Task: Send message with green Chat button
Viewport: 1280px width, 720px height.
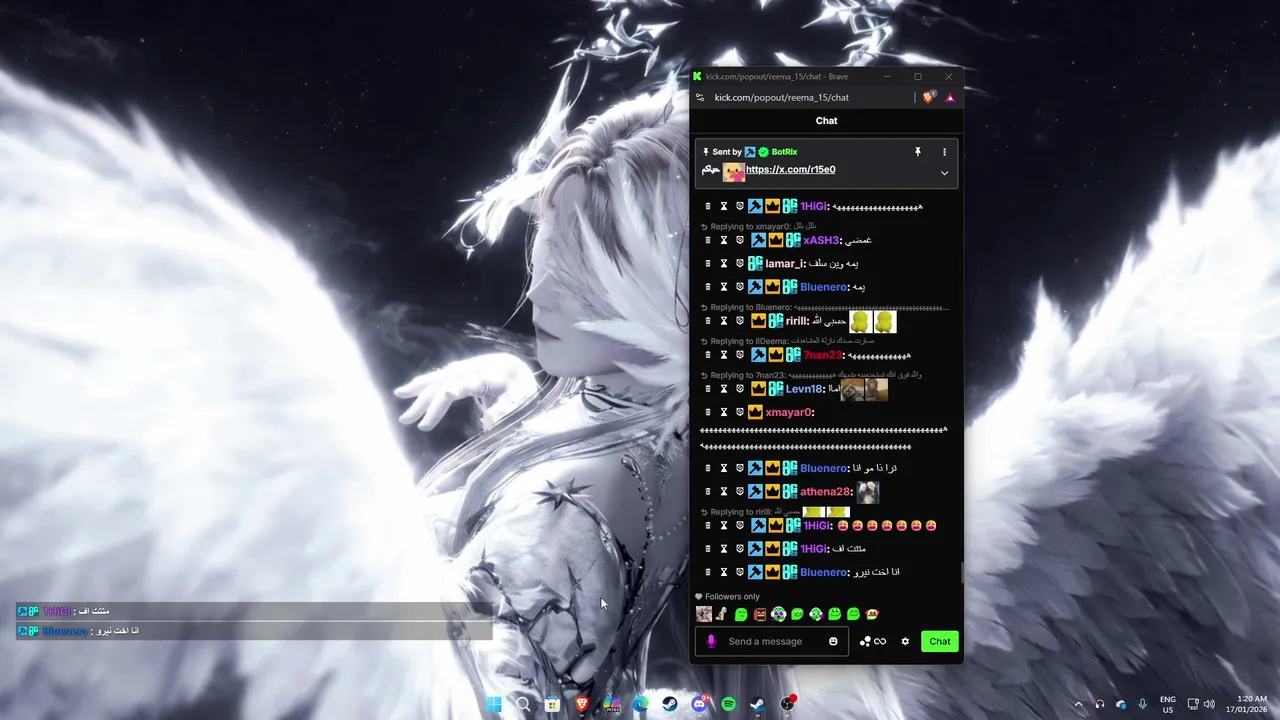Action: coord(940,641)
